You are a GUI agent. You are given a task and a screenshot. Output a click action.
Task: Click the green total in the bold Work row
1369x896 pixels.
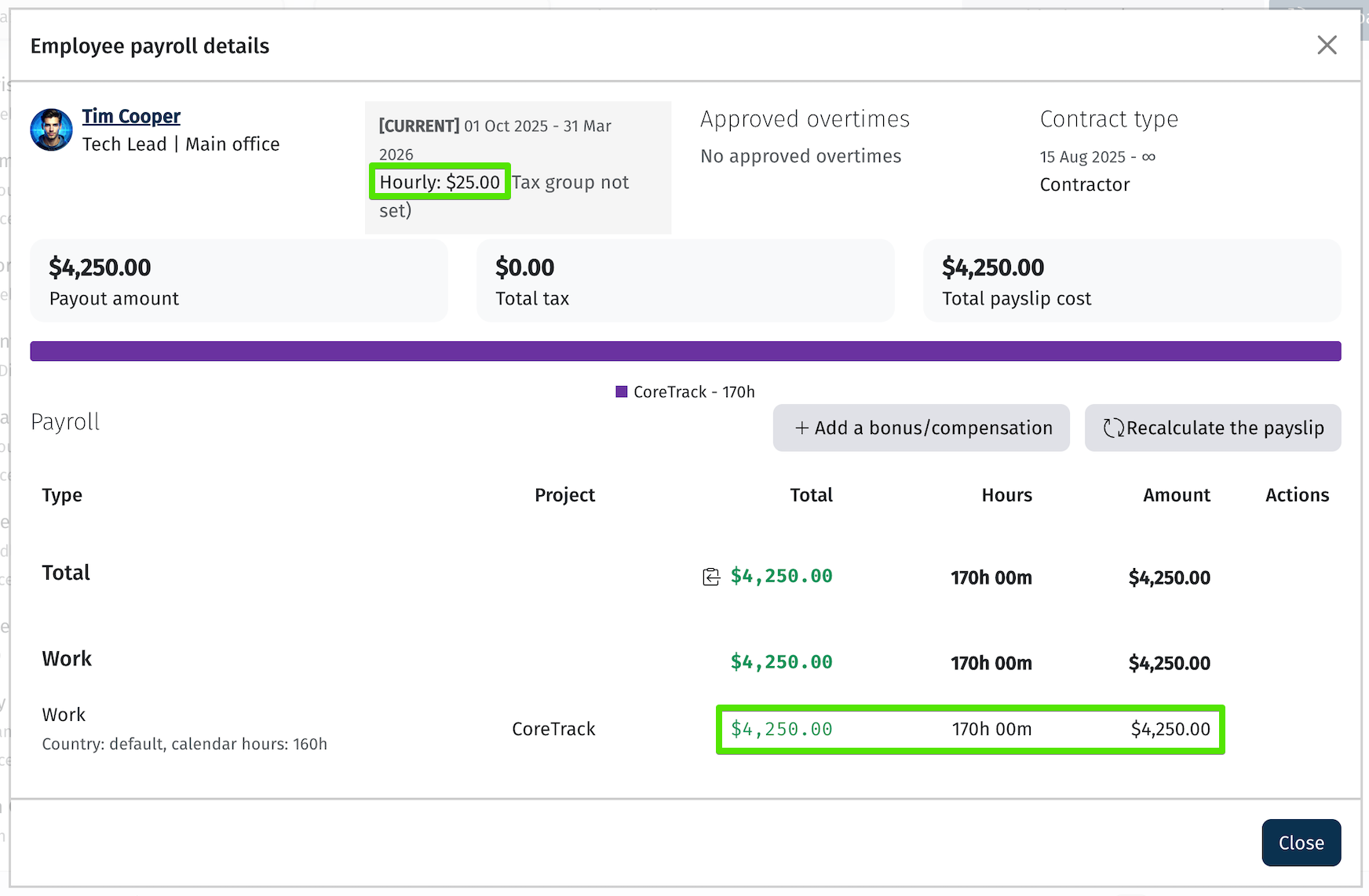[x=781, y=662]
